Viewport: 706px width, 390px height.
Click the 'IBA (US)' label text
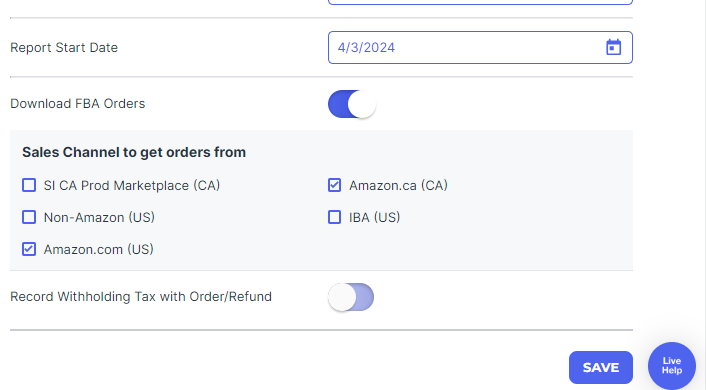tap(375, 218)
